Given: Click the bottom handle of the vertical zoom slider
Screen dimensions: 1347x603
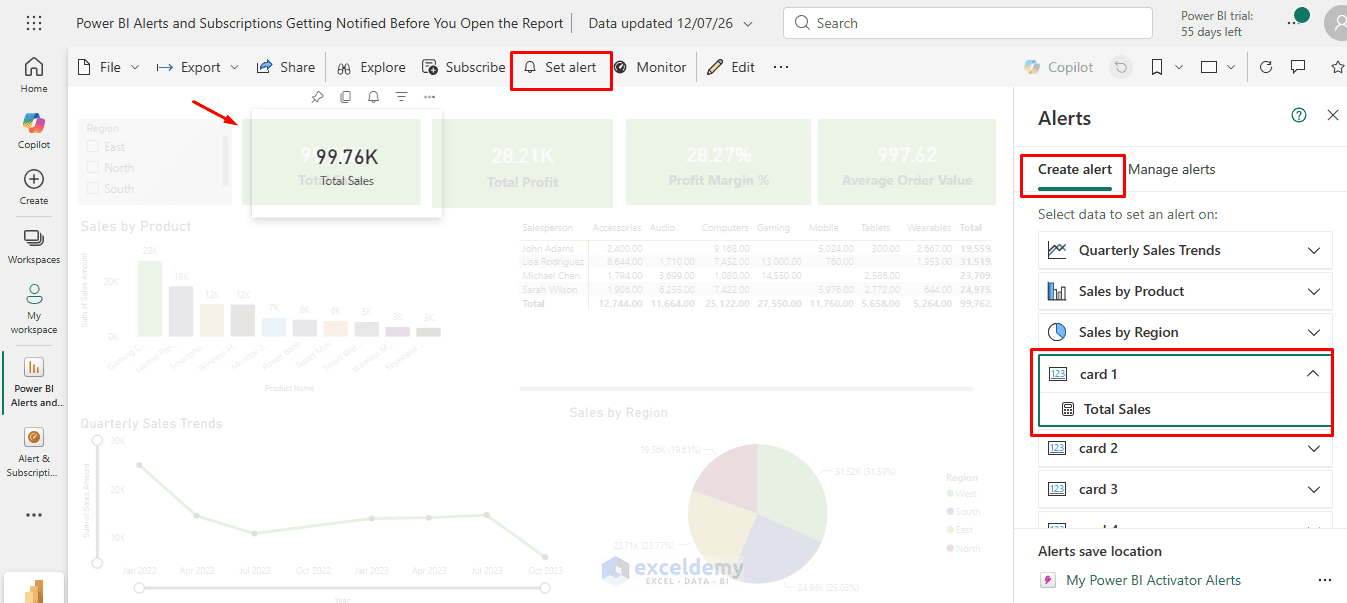Looking at the screenshot, I should point(97,565).
